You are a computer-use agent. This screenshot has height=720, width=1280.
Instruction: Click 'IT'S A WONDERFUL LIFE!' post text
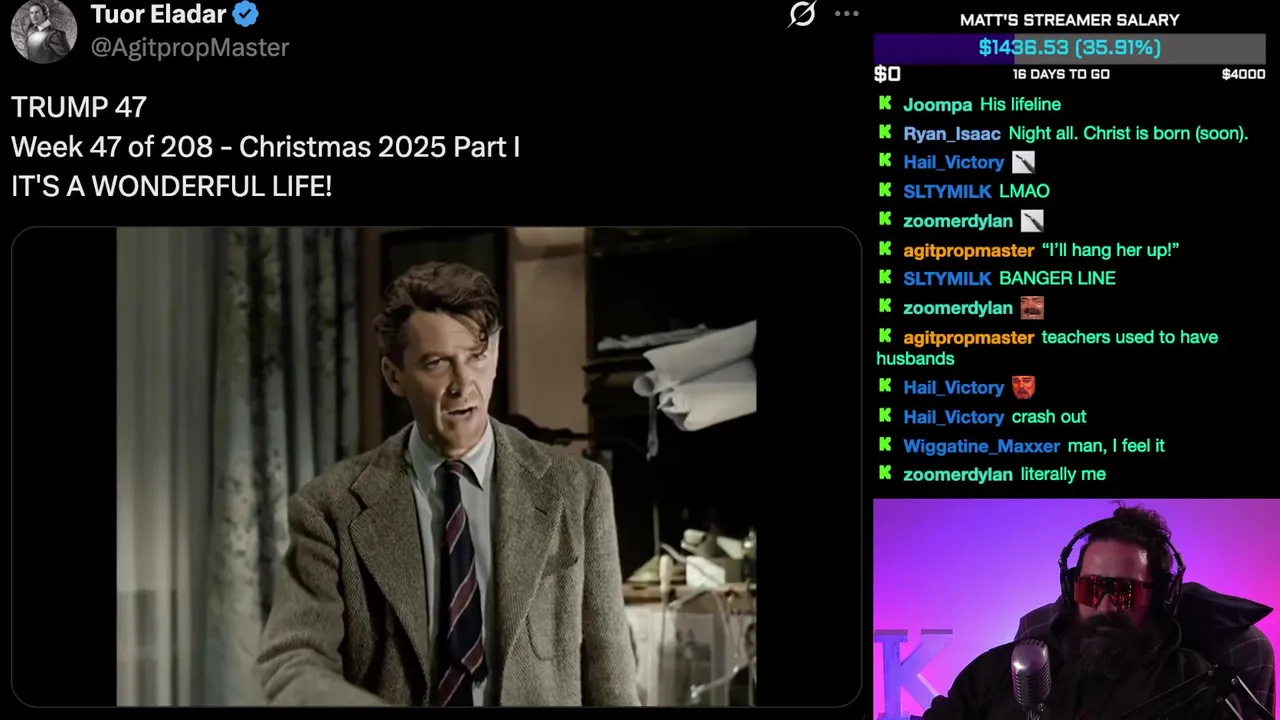[171, 186]
